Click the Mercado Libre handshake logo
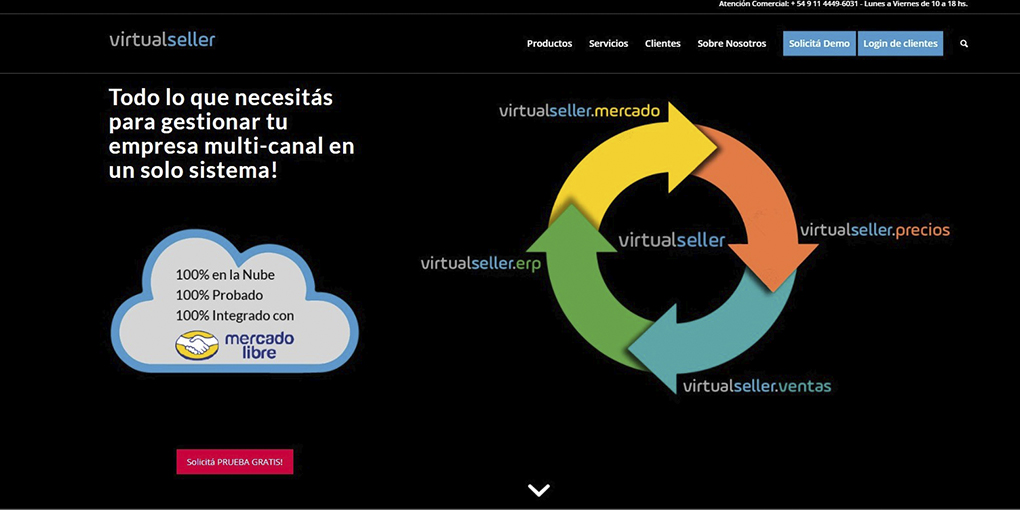Viewport: 1020px width, 510px height. click(x=197, y=345)
